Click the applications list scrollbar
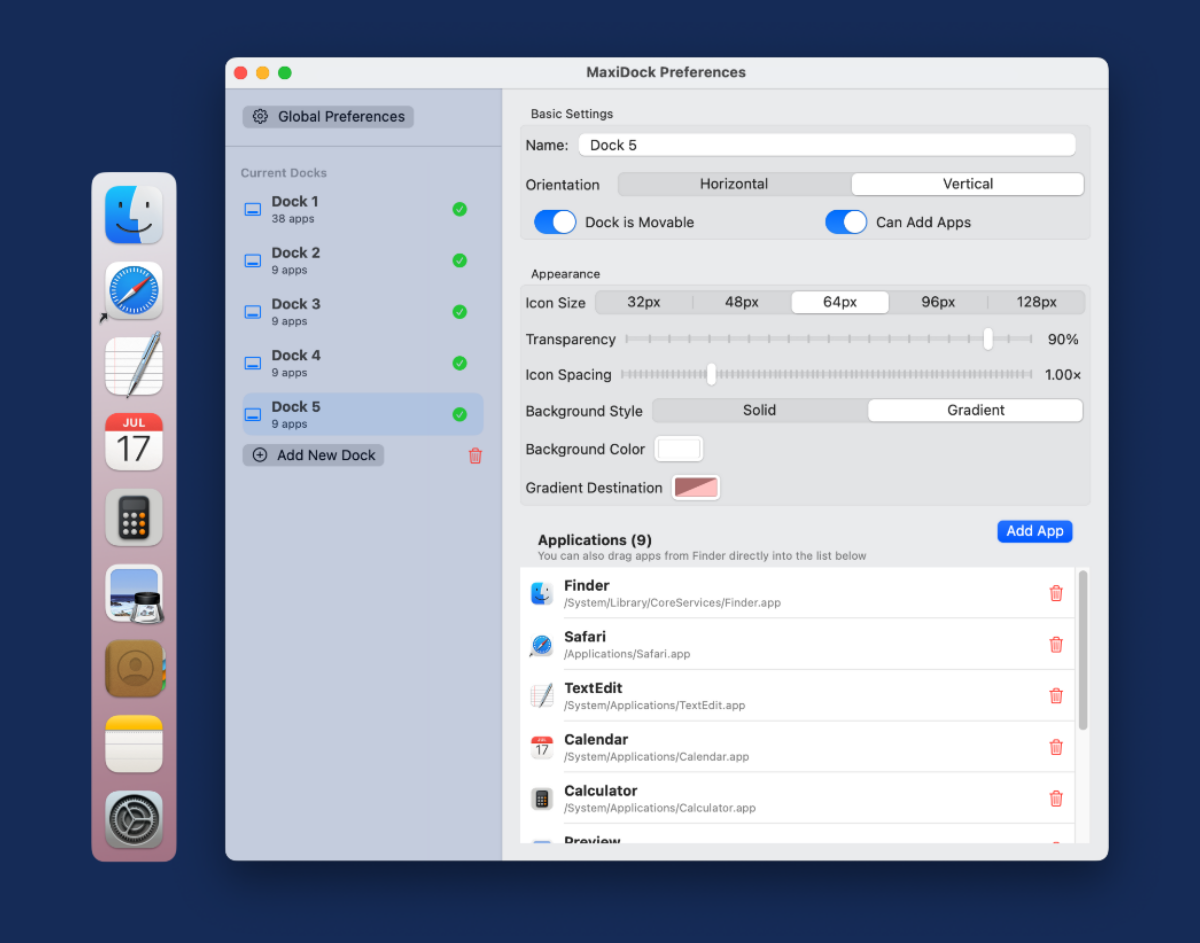 coord(1083,650)
